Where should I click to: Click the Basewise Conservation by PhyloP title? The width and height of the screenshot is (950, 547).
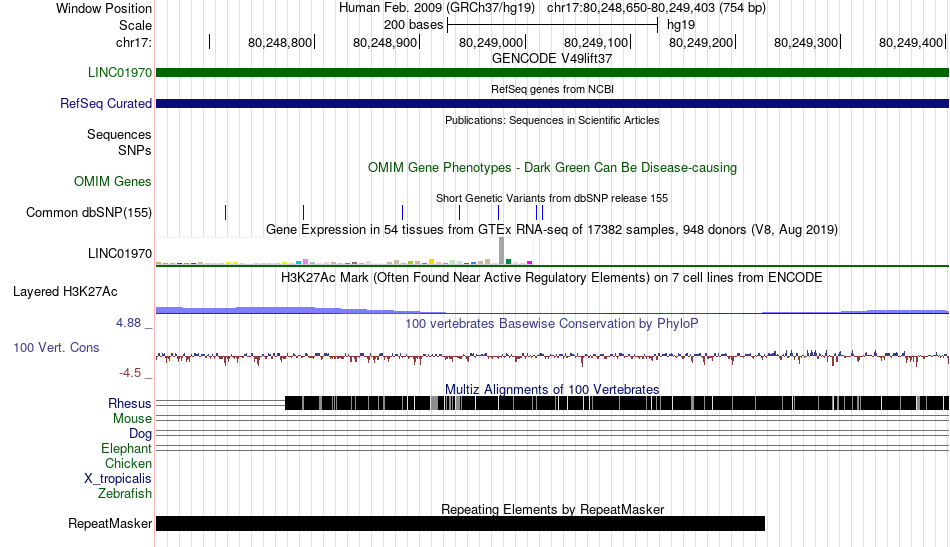[x=552, y=323]
